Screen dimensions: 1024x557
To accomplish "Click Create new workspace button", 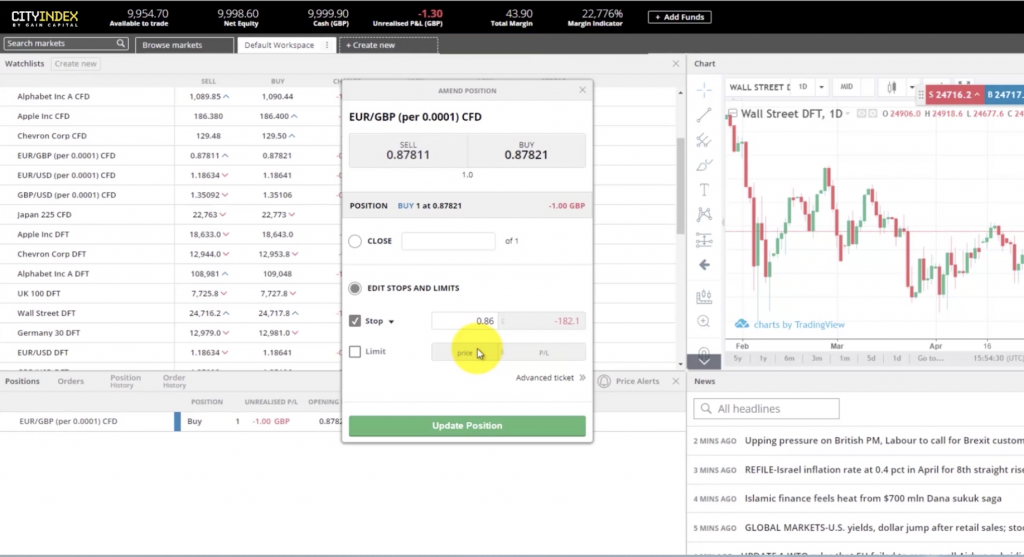I will 389,45.
